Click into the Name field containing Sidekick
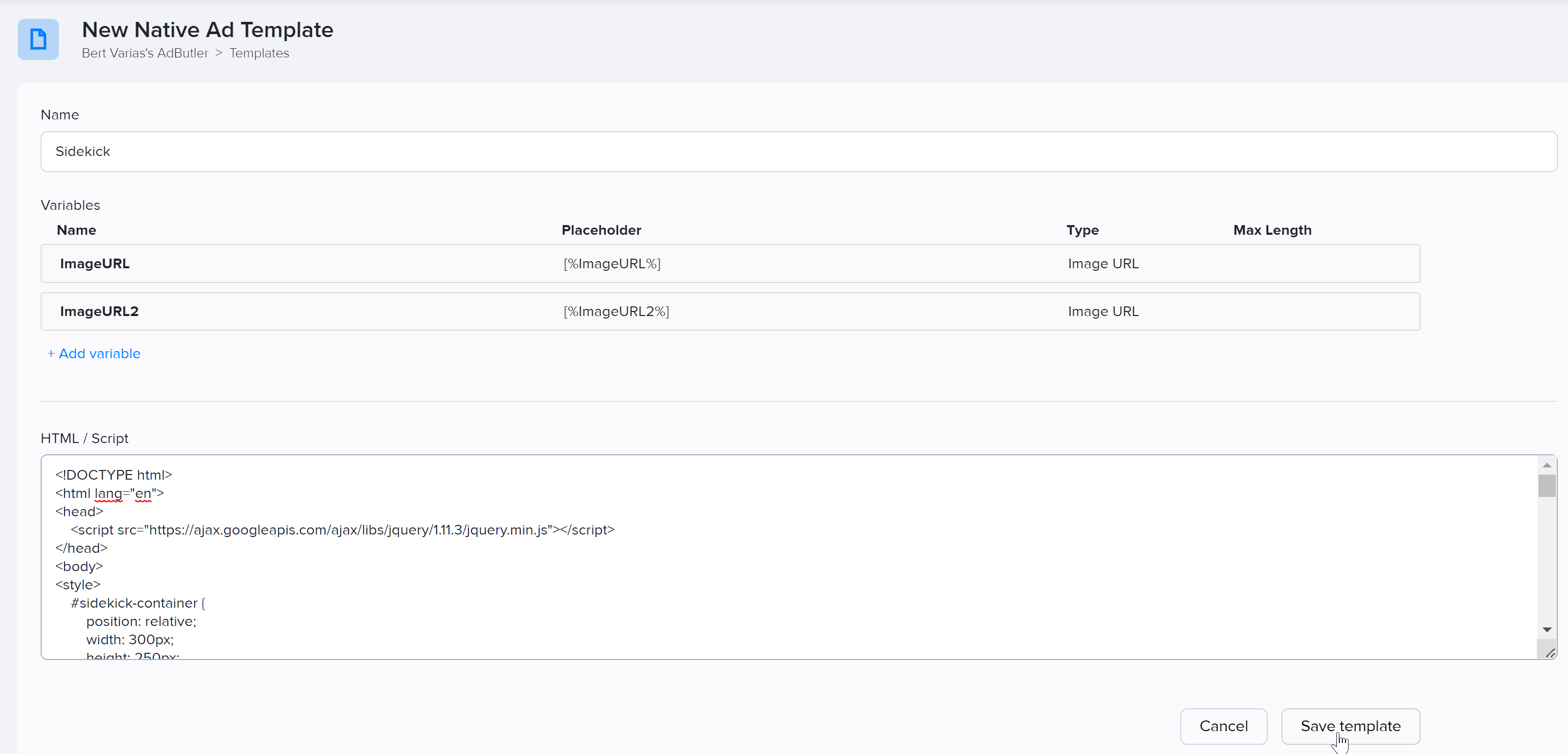 pos(798,151)
